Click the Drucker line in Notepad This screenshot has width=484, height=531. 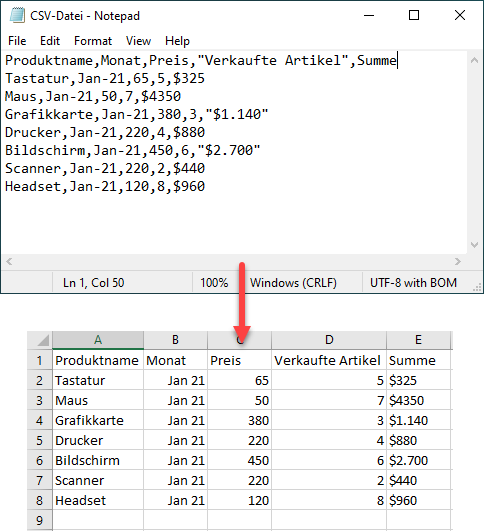pos(105,132)
